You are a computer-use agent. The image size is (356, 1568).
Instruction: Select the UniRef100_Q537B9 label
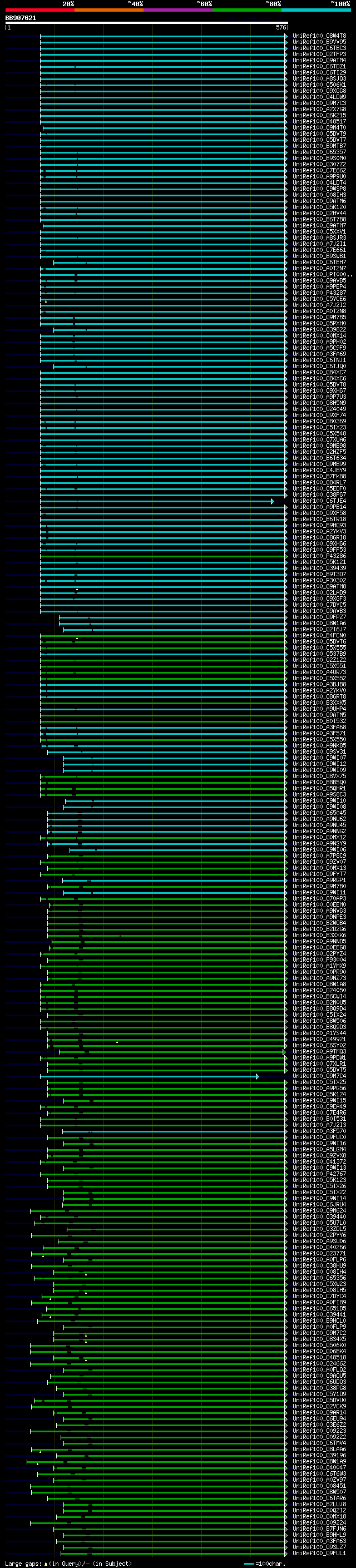tap(319, 654)
